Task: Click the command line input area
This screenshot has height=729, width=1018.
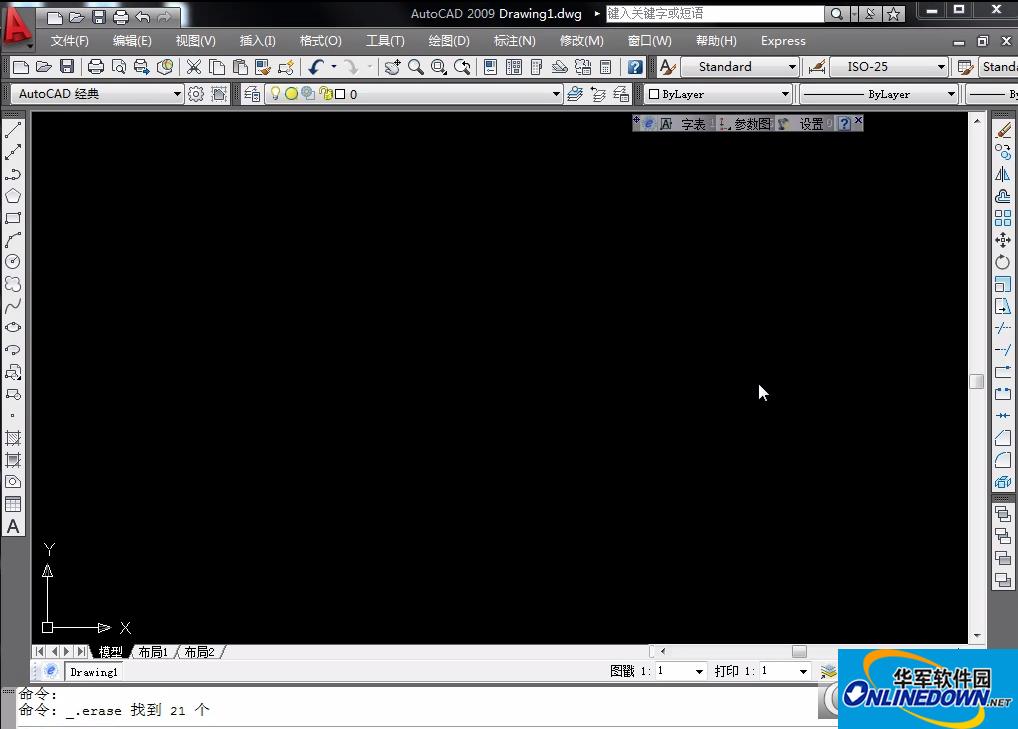Action: click(x=416, y=710)
